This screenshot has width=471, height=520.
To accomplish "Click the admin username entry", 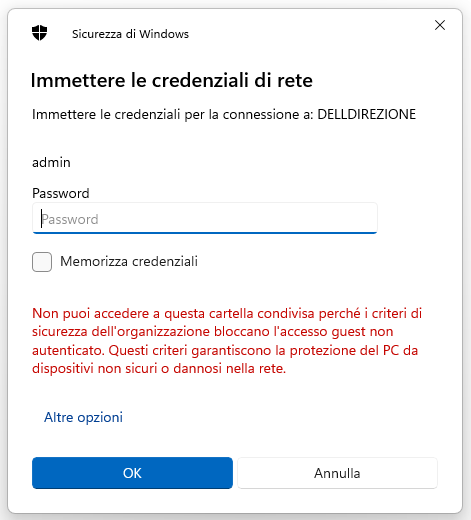I will pos(51,163).
